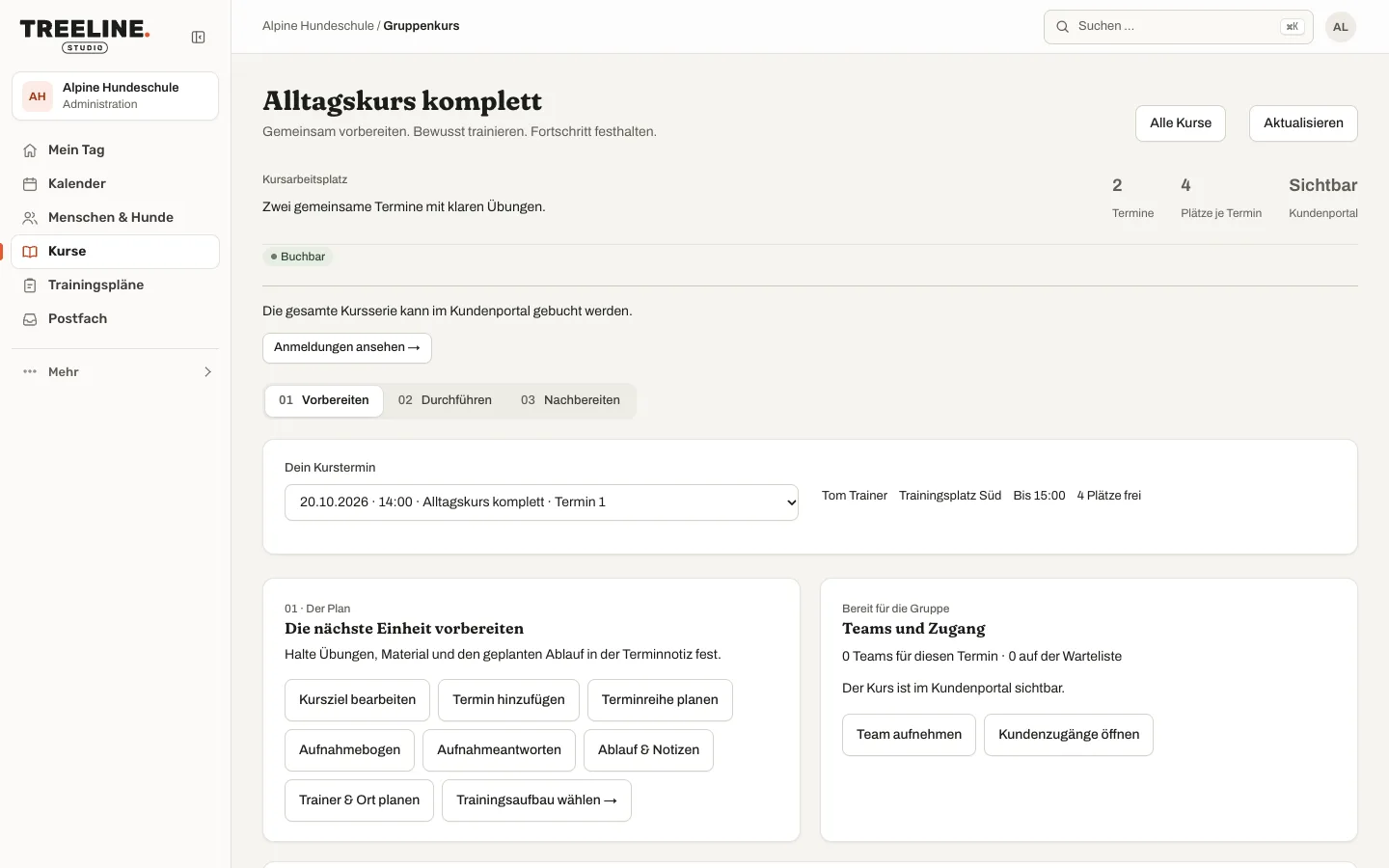Viewport: 1389px width, 868px height.
Task: Open Mein Tag via house icon
Action: click(x=30, y=150)
